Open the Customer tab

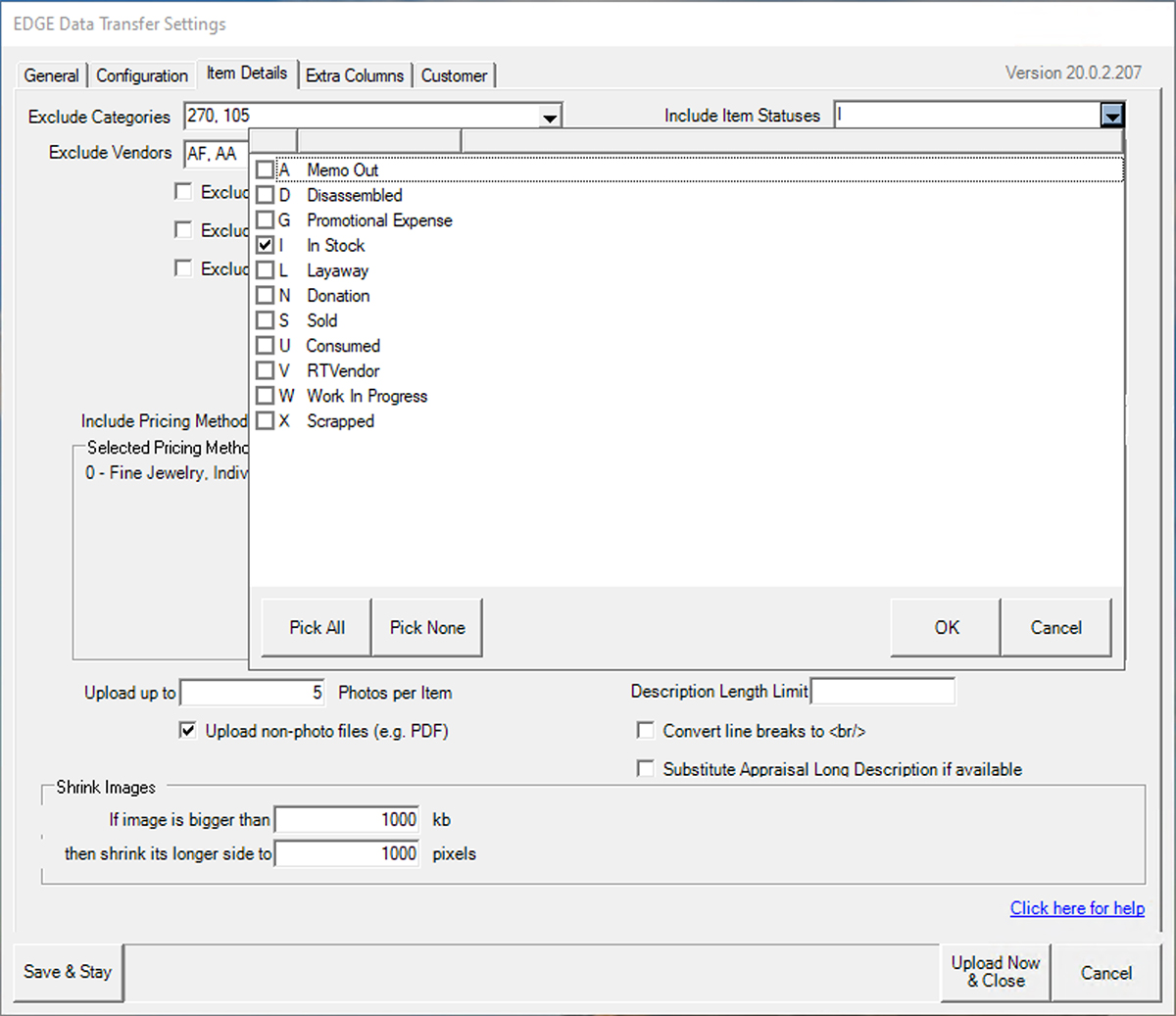point(454,75)
